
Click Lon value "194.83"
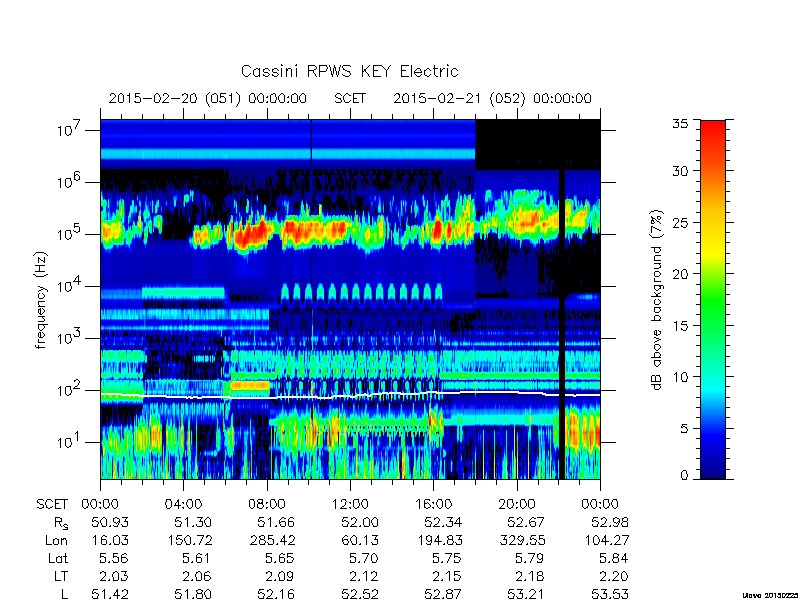[439, 540]
